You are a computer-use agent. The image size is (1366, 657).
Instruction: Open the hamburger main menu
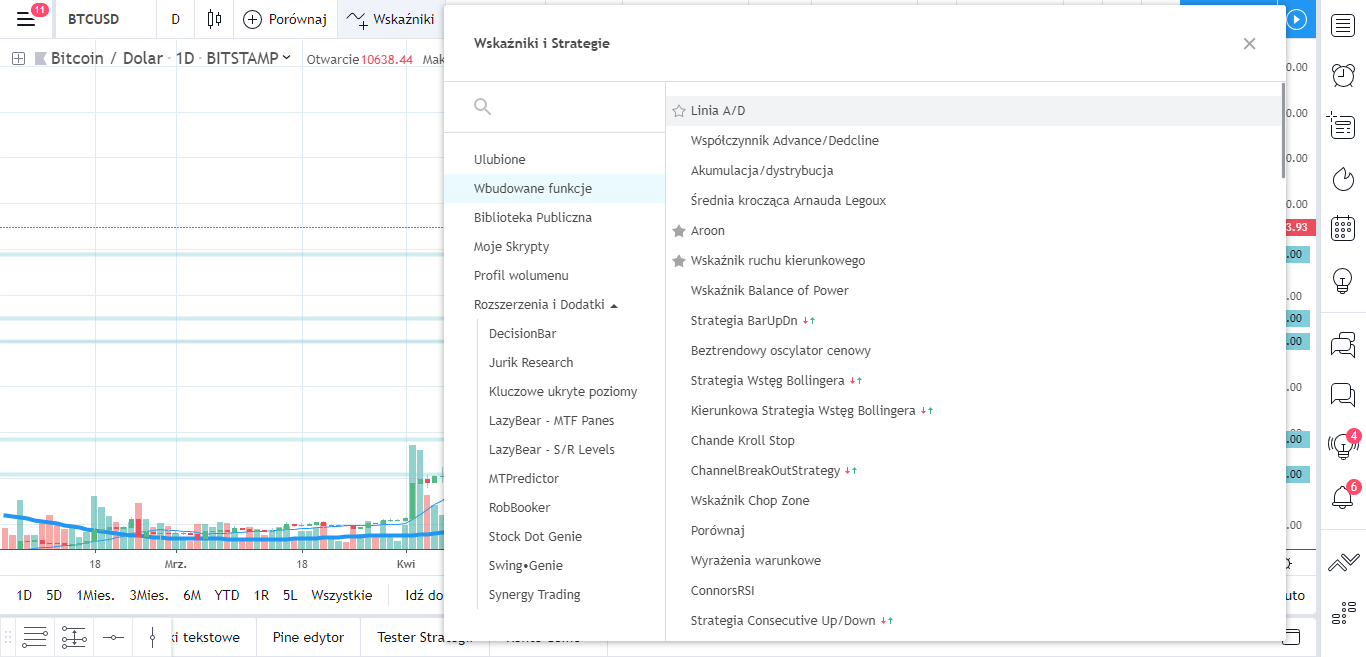26,19
